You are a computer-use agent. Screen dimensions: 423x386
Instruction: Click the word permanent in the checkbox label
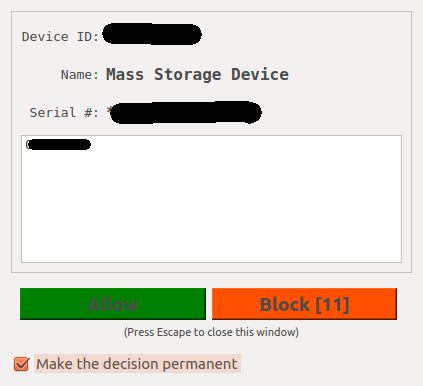pyautogui.click(x=200, y=364)
